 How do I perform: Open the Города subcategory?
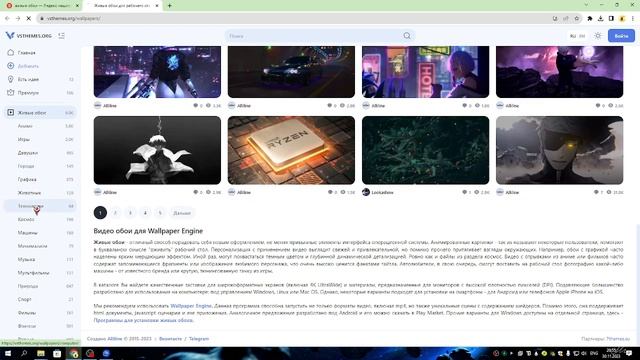pos(40,166)
